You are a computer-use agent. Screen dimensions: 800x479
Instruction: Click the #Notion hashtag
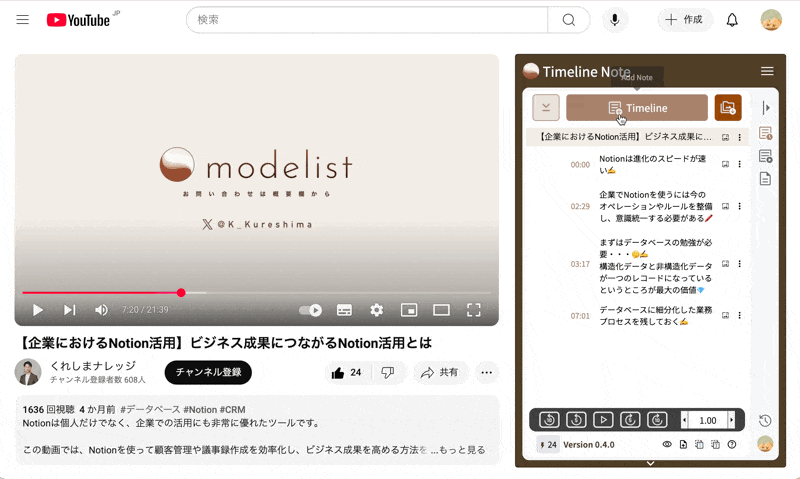point(200,410)
